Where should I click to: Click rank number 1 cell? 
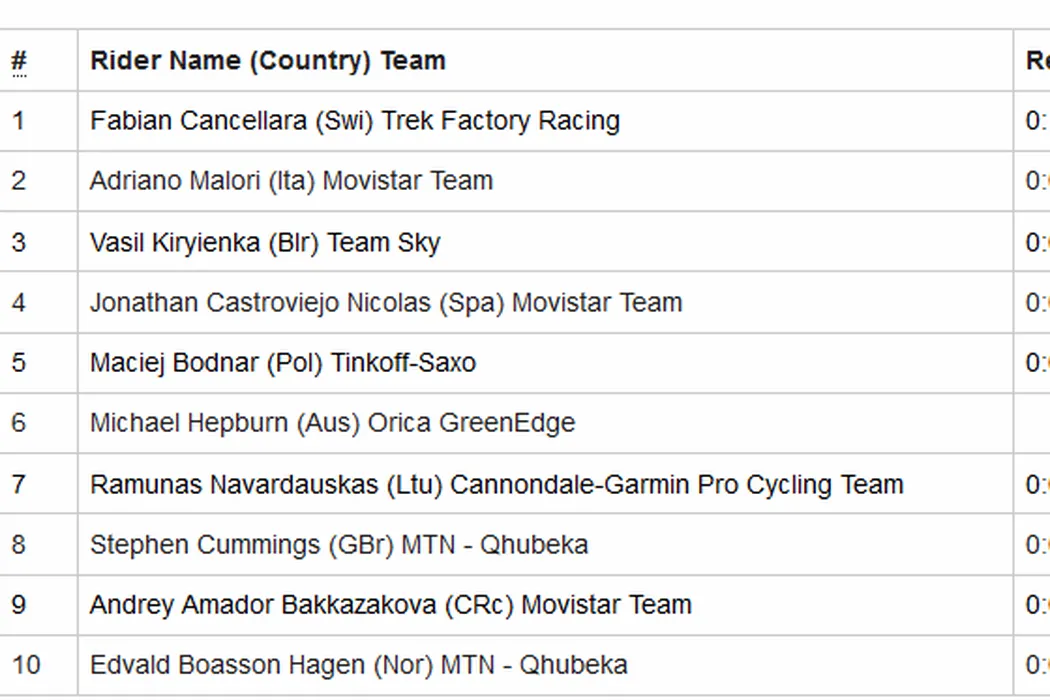[x=18, y=121]
